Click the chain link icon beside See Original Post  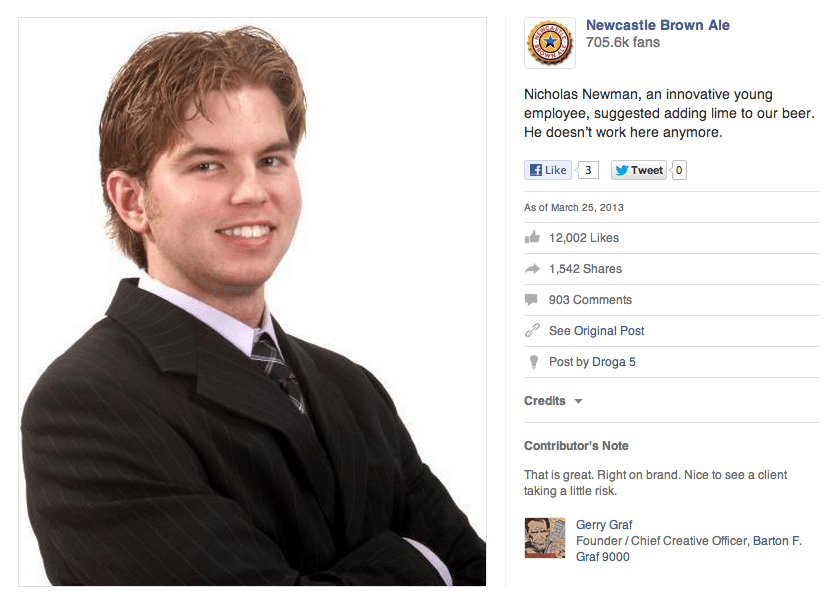pos(532,330)
